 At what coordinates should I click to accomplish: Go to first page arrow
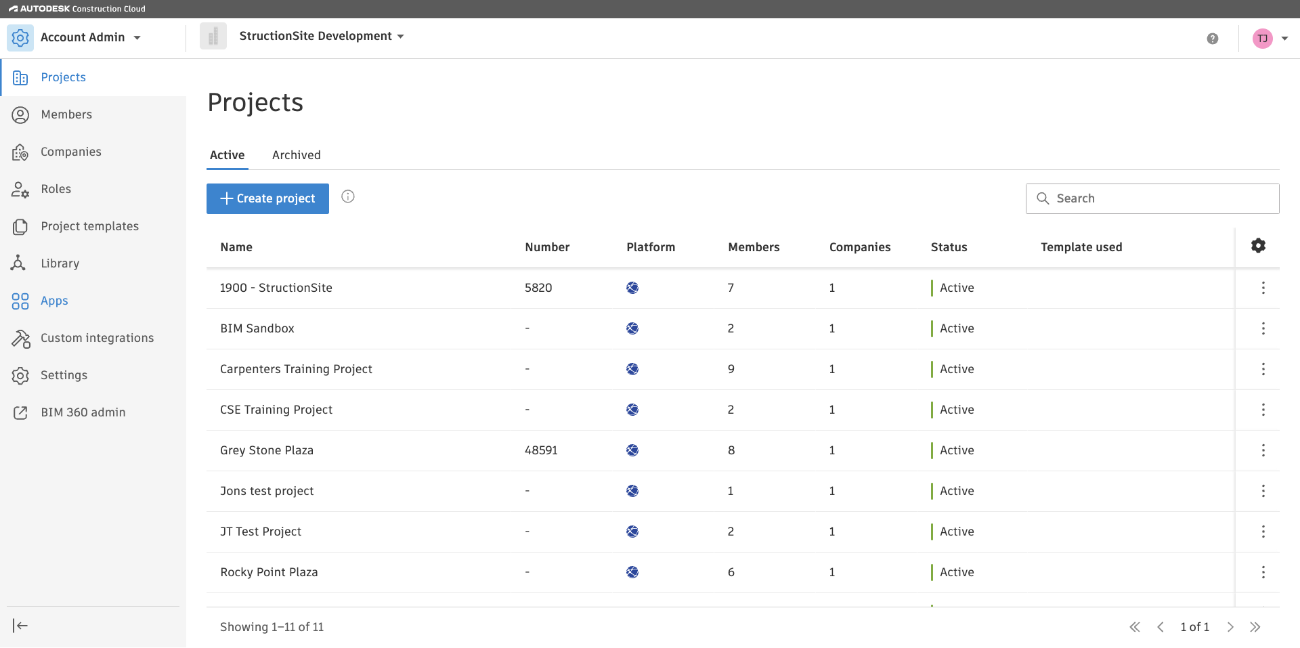[x=1135, y=627]
